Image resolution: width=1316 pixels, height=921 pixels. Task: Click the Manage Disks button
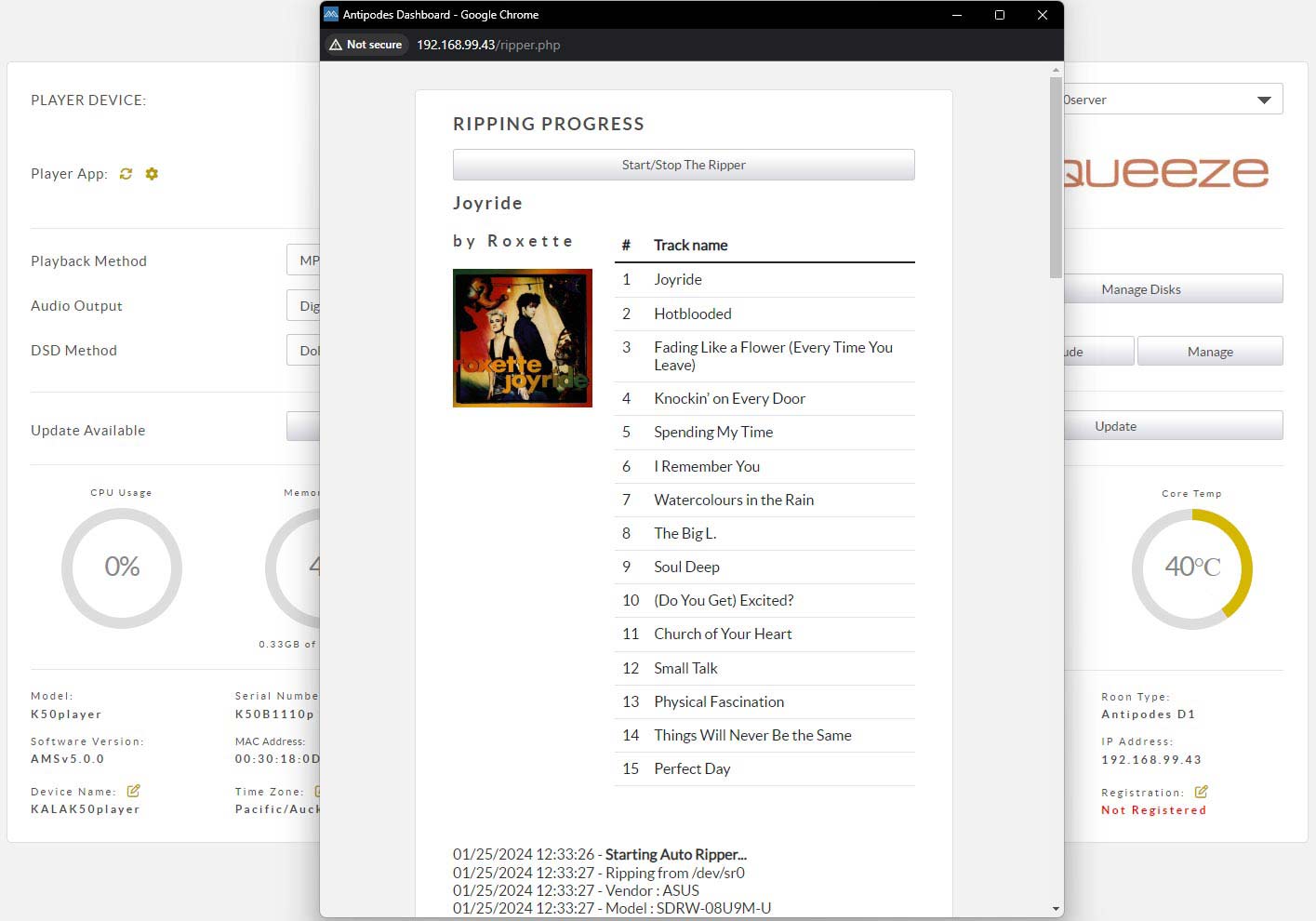click(1173, 289)
